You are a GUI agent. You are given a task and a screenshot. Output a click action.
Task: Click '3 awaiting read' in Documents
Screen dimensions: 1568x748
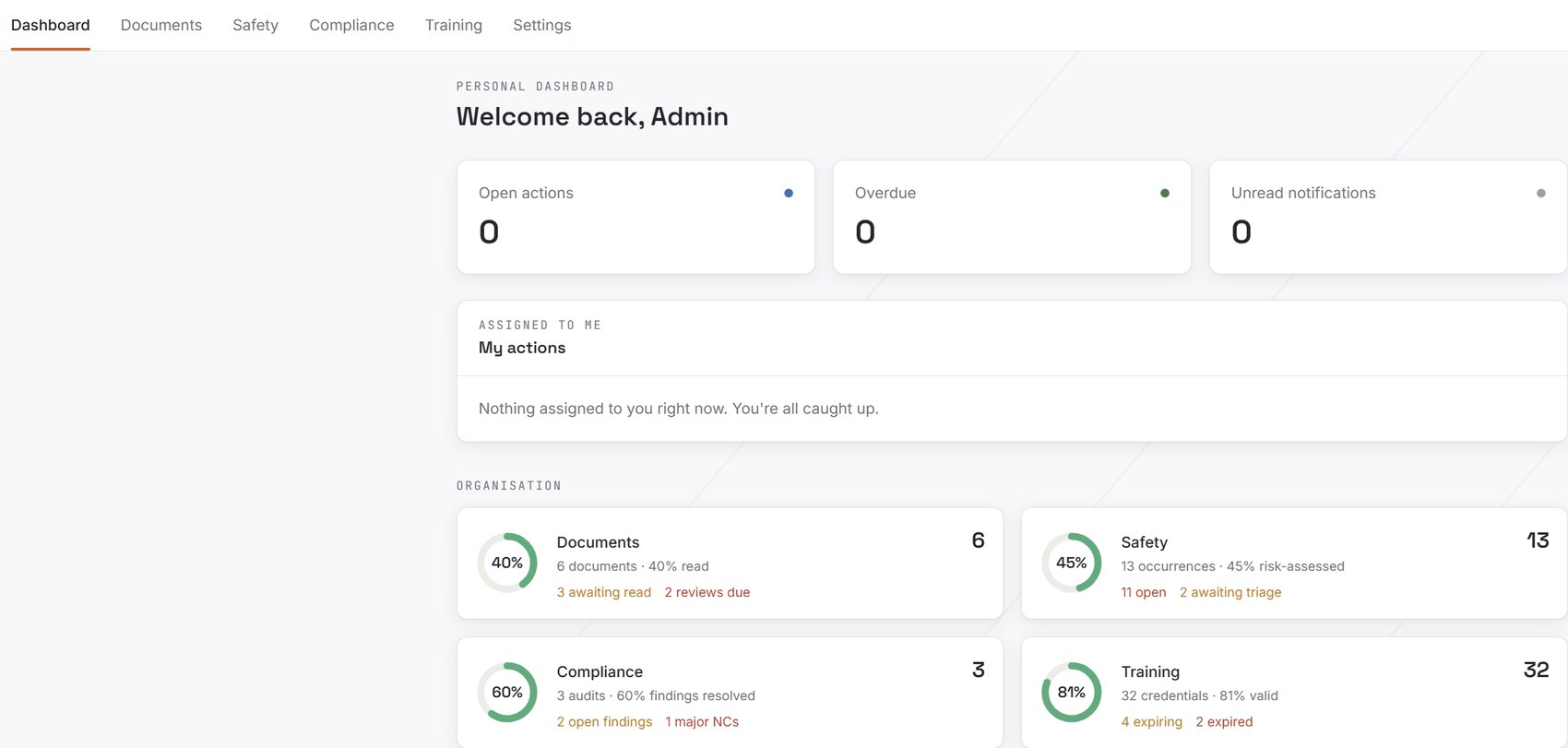point(604,592)
